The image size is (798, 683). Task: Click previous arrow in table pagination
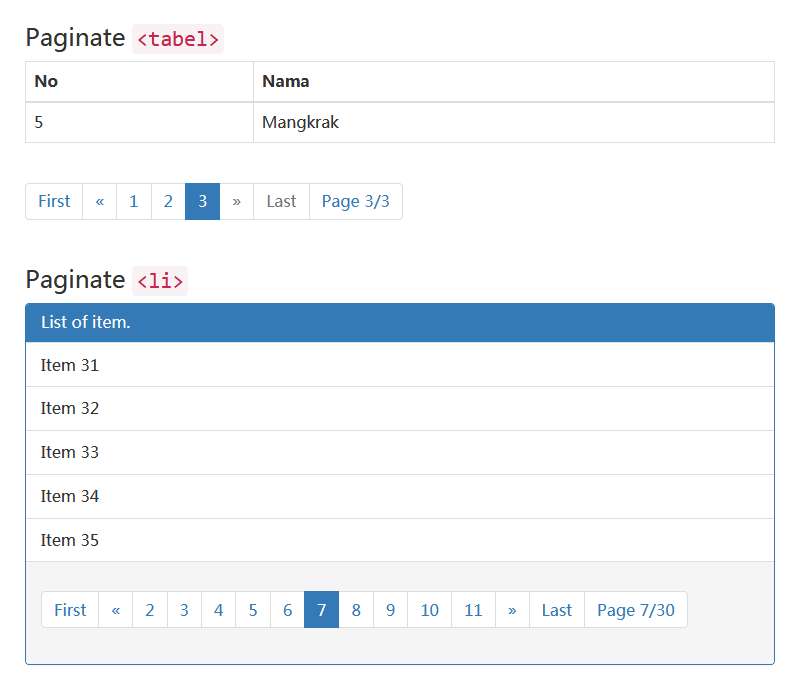99,201
